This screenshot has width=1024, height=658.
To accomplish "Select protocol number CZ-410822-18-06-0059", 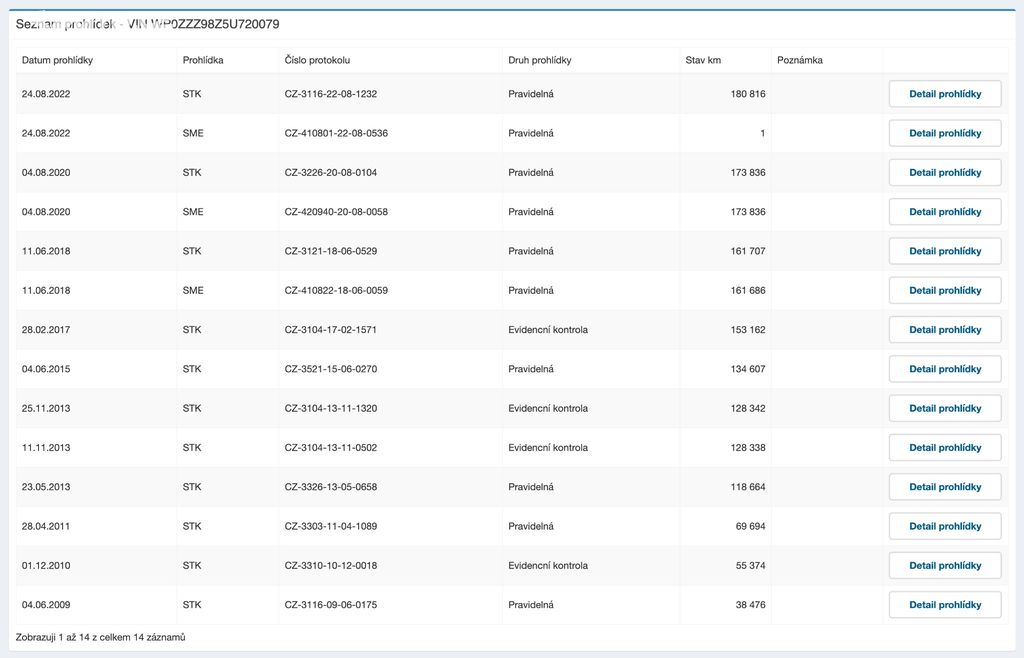I will 336,290.
